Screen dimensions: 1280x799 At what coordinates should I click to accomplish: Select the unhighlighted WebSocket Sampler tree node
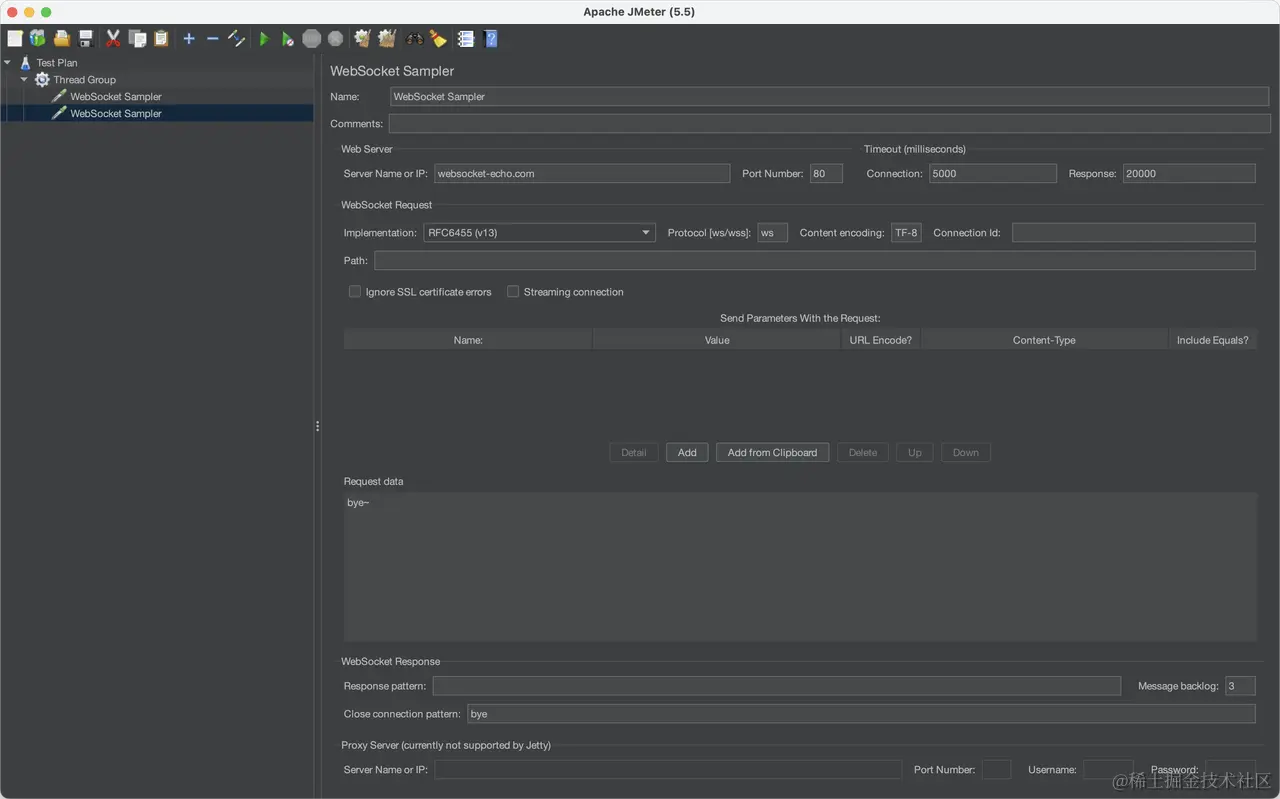(x=116, y=97)
